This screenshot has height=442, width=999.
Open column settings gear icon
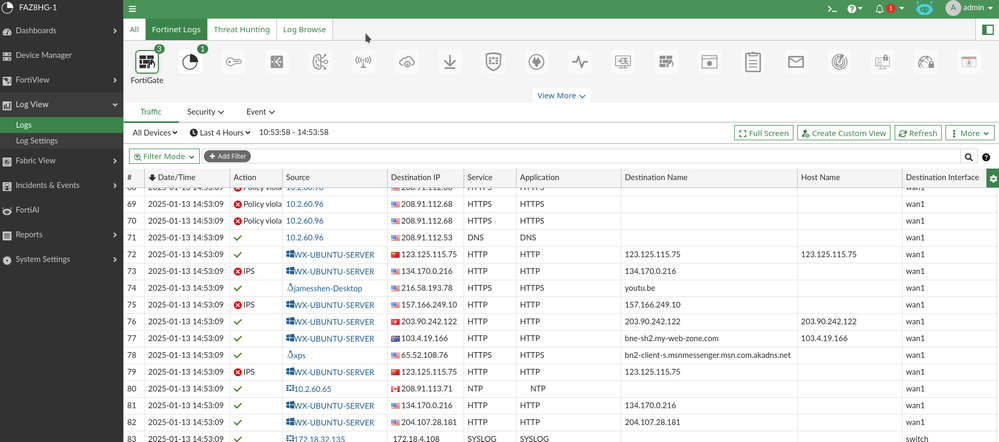point(992,177)
